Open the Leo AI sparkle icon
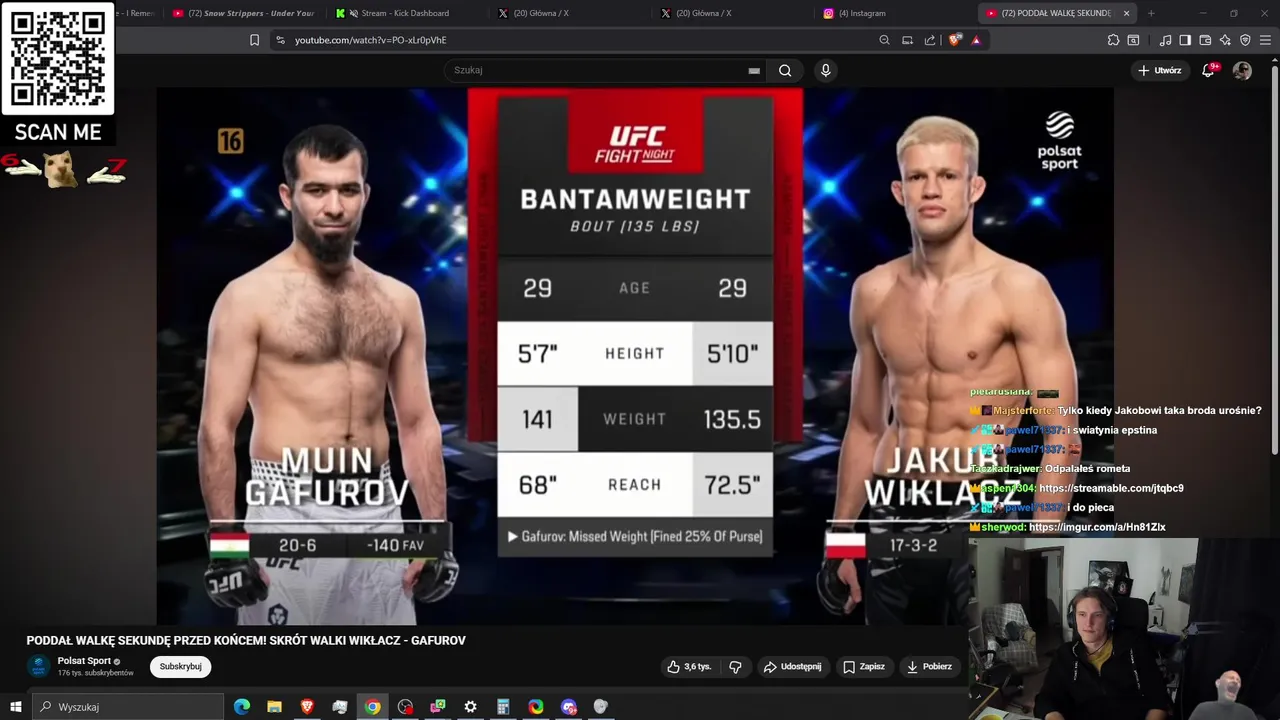Screen dimensions: 1280x720 tap(1225, 40)
